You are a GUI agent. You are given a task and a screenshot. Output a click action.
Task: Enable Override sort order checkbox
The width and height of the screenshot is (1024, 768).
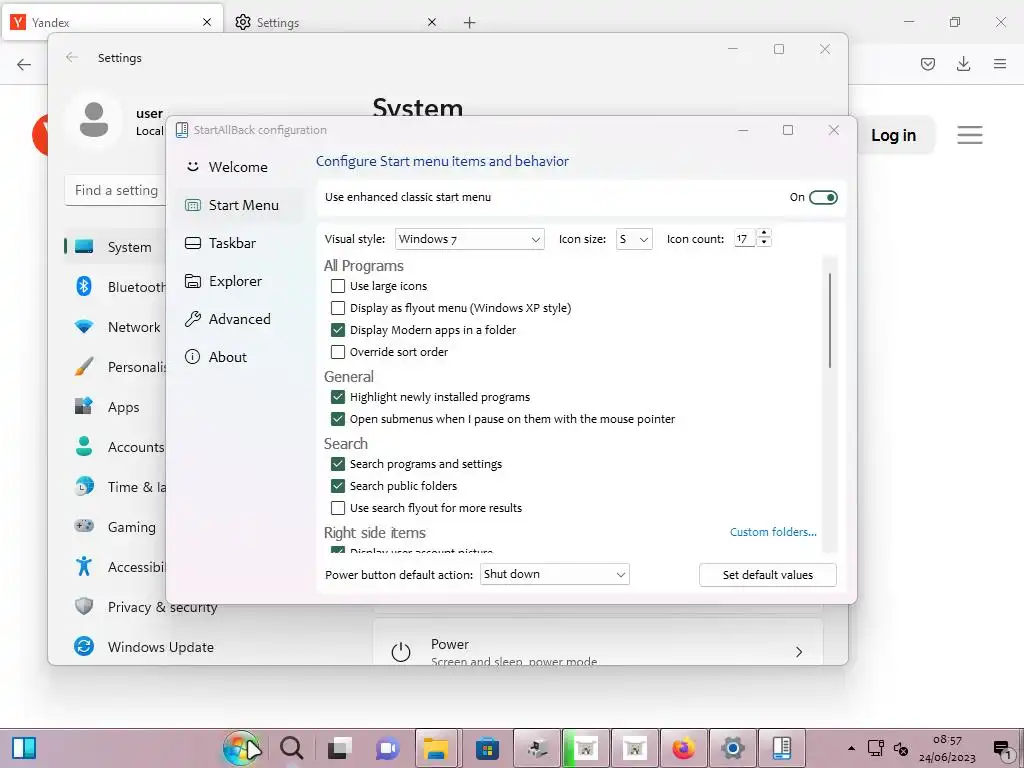(x=338, y=352)
